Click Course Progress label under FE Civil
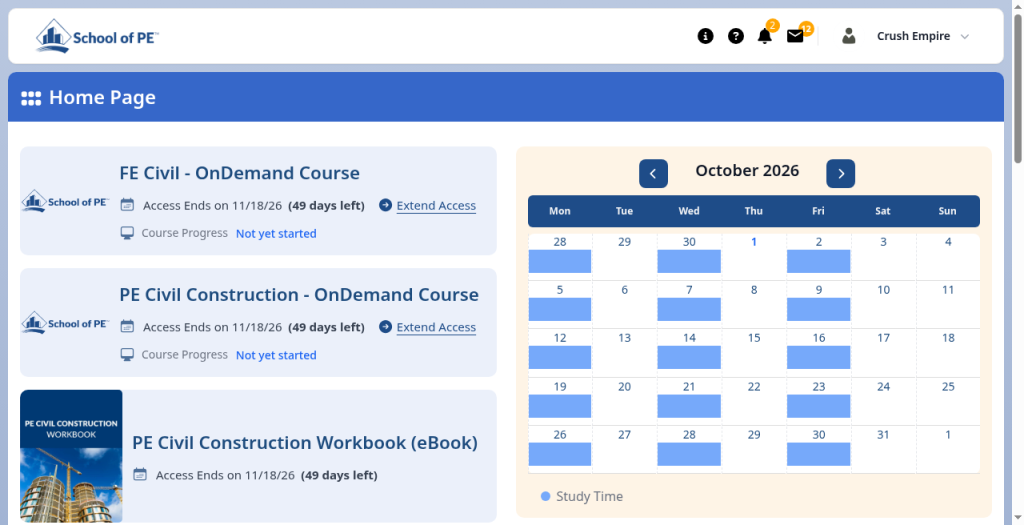Viewport: 1024px width, 525px height. pyautogui.click(x=185, y=233)
